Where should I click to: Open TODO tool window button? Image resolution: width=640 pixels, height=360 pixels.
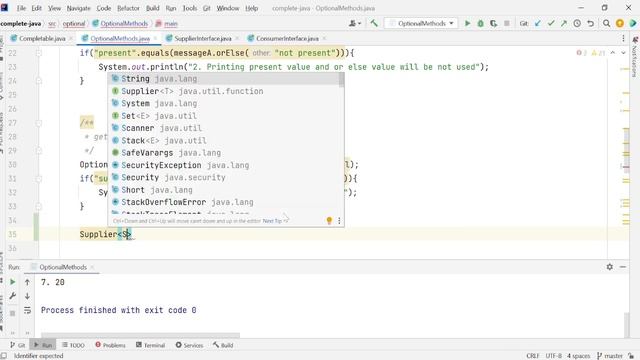pyautogui.click(x=73, y=345)
